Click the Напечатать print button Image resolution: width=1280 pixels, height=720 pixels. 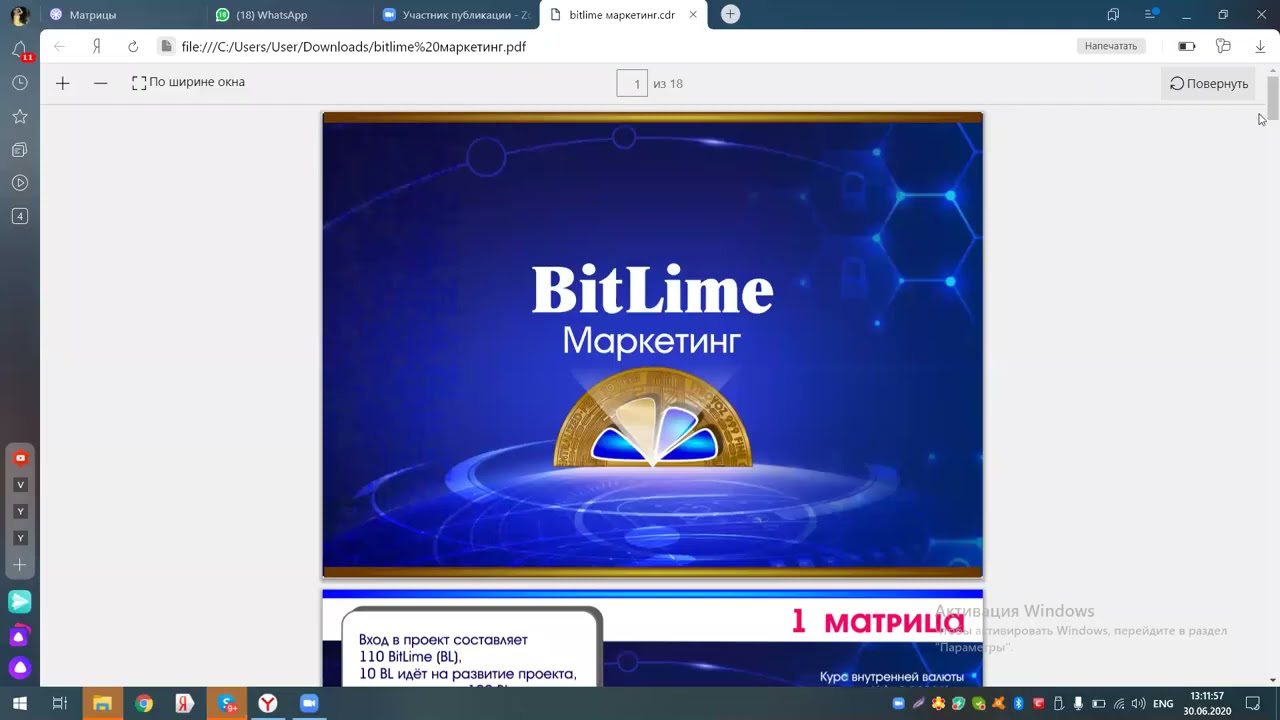click(x=1111, y=46)
